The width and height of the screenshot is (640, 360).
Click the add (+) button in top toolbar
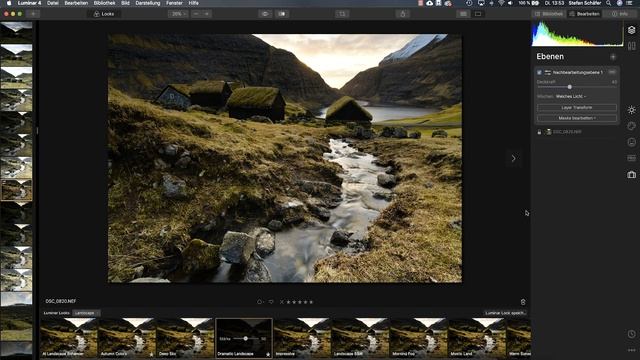pos(33,14)
